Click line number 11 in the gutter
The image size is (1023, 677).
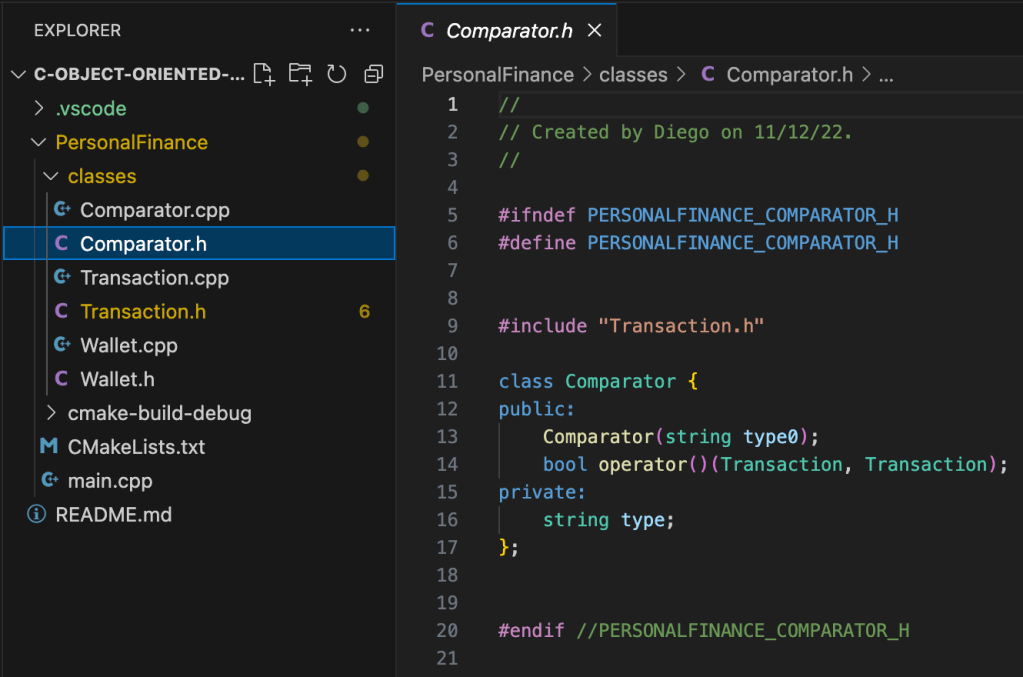point(447,381)
